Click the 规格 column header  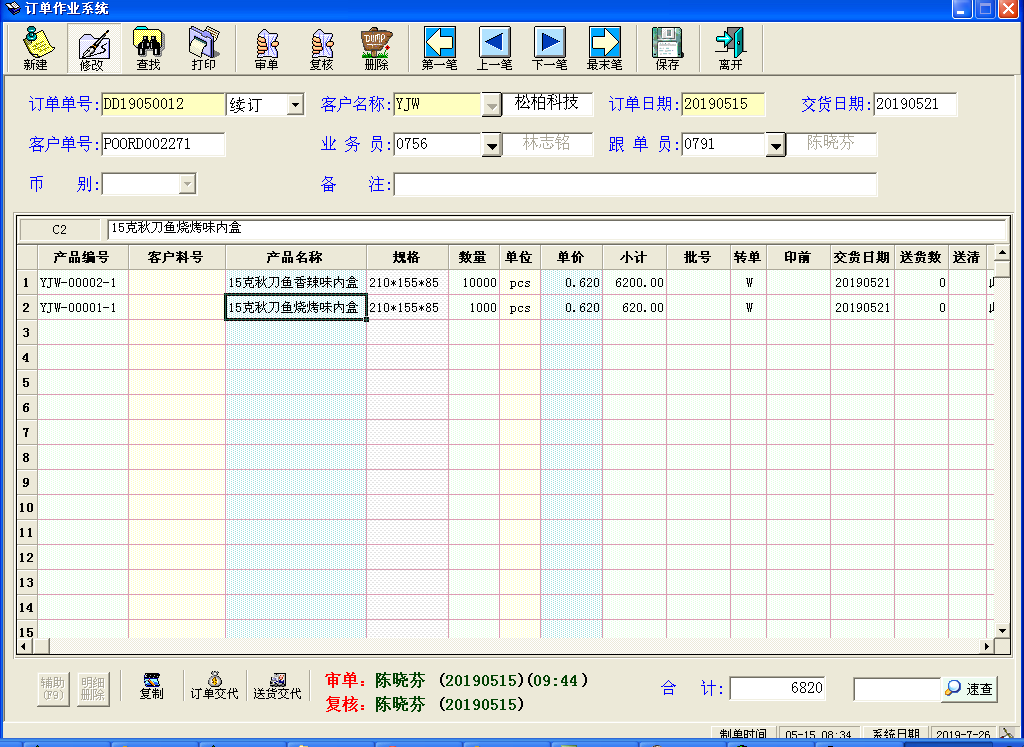pos(408,257)
